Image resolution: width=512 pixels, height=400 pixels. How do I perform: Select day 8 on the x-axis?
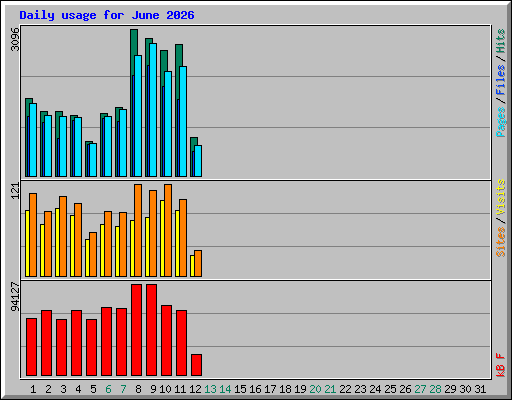coord(138,389)
